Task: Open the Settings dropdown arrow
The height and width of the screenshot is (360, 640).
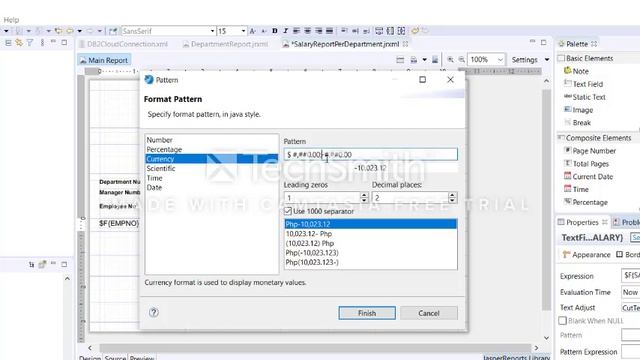Action: coord(547,60)
